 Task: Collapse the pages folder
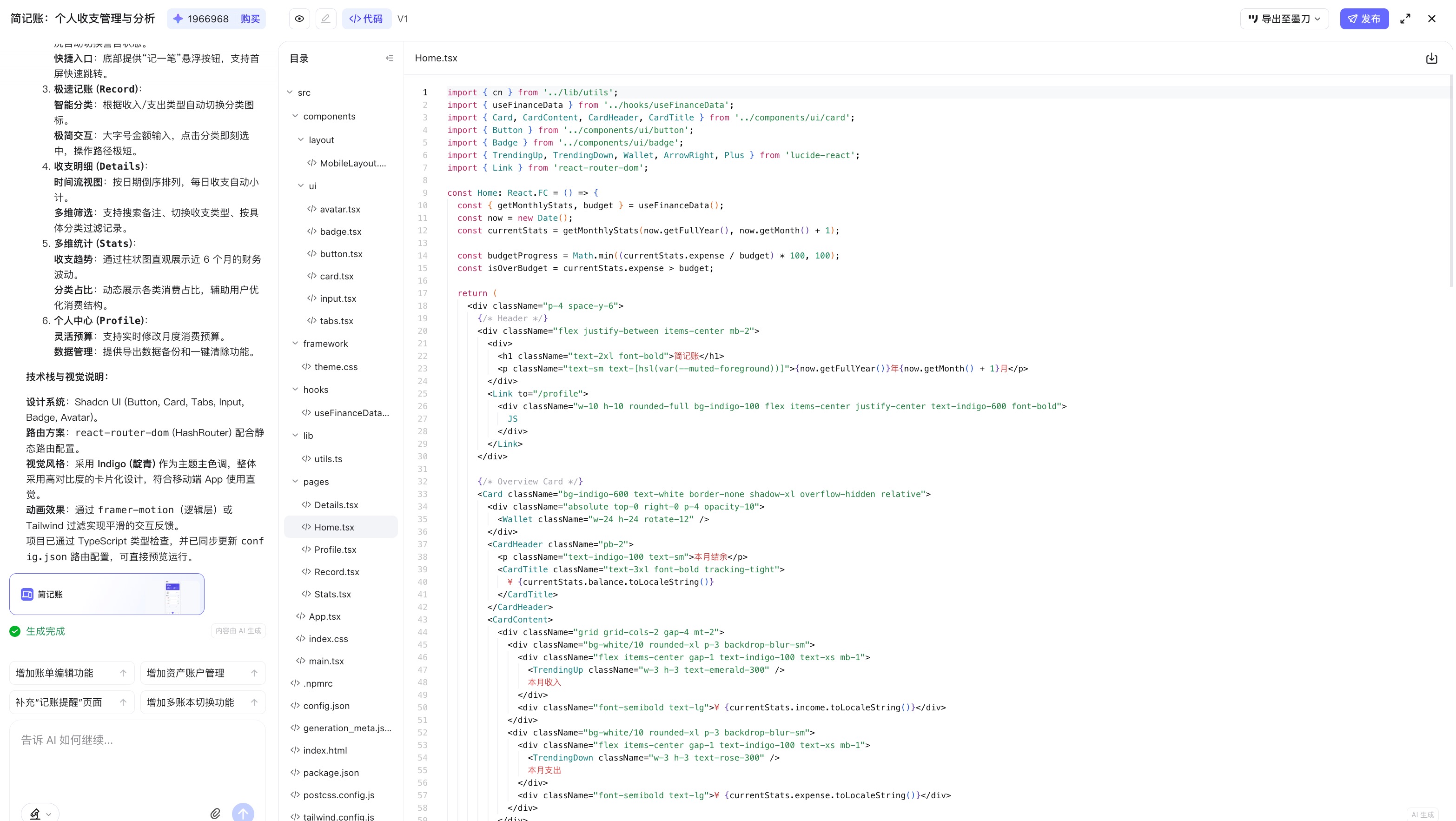click(295, 482)
